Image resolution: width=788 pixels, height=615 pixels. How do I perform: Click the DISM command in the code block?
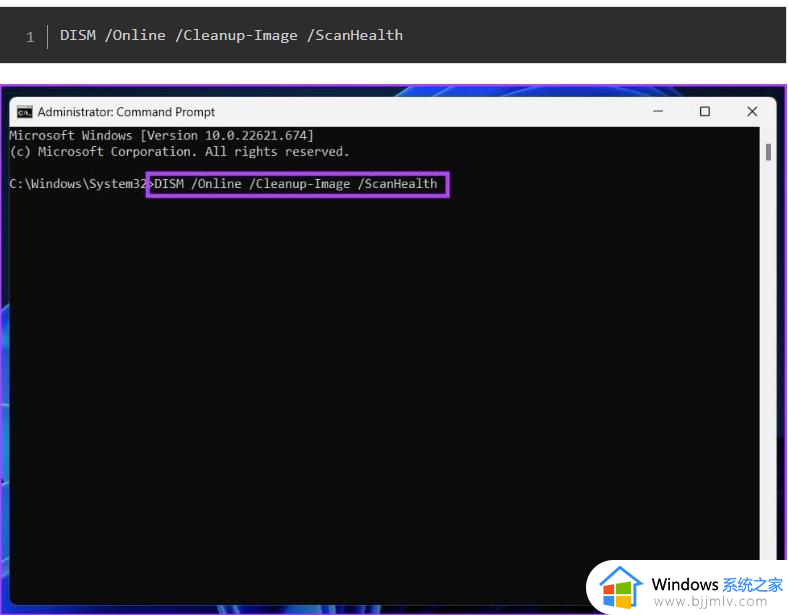231,36
